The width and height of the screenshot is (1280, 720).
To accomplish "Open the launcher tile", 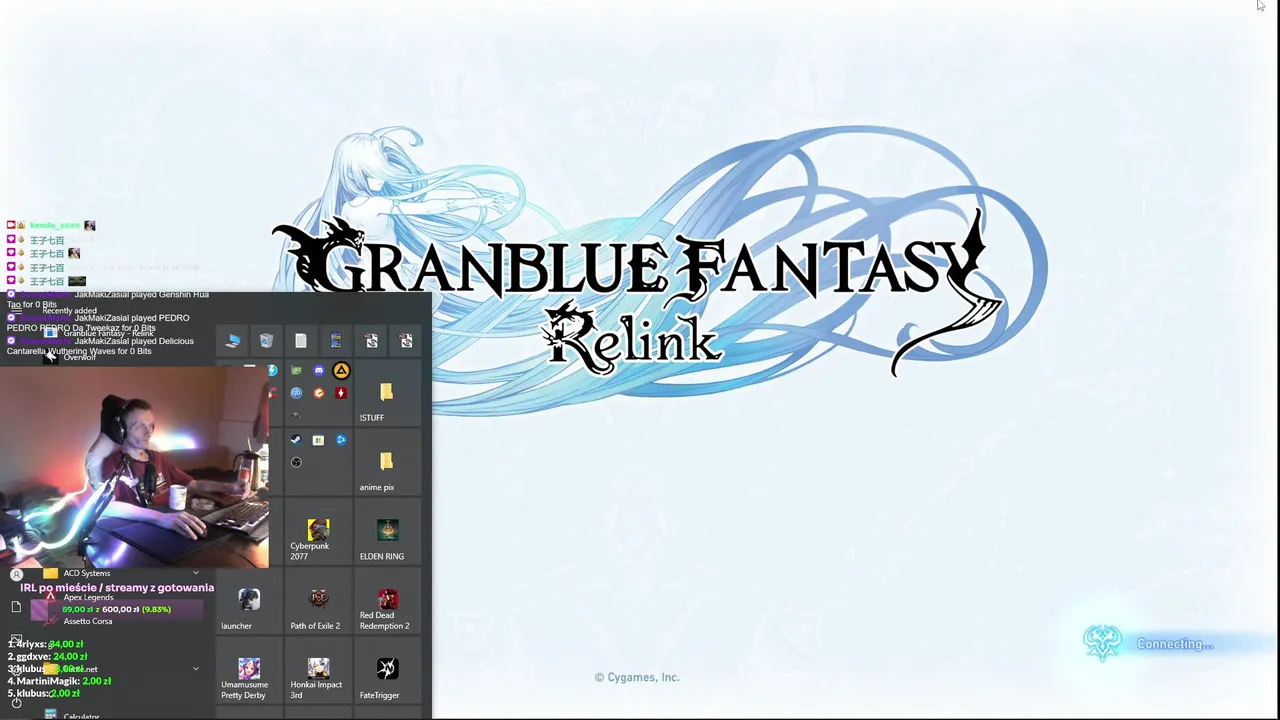I will point(249,602).
